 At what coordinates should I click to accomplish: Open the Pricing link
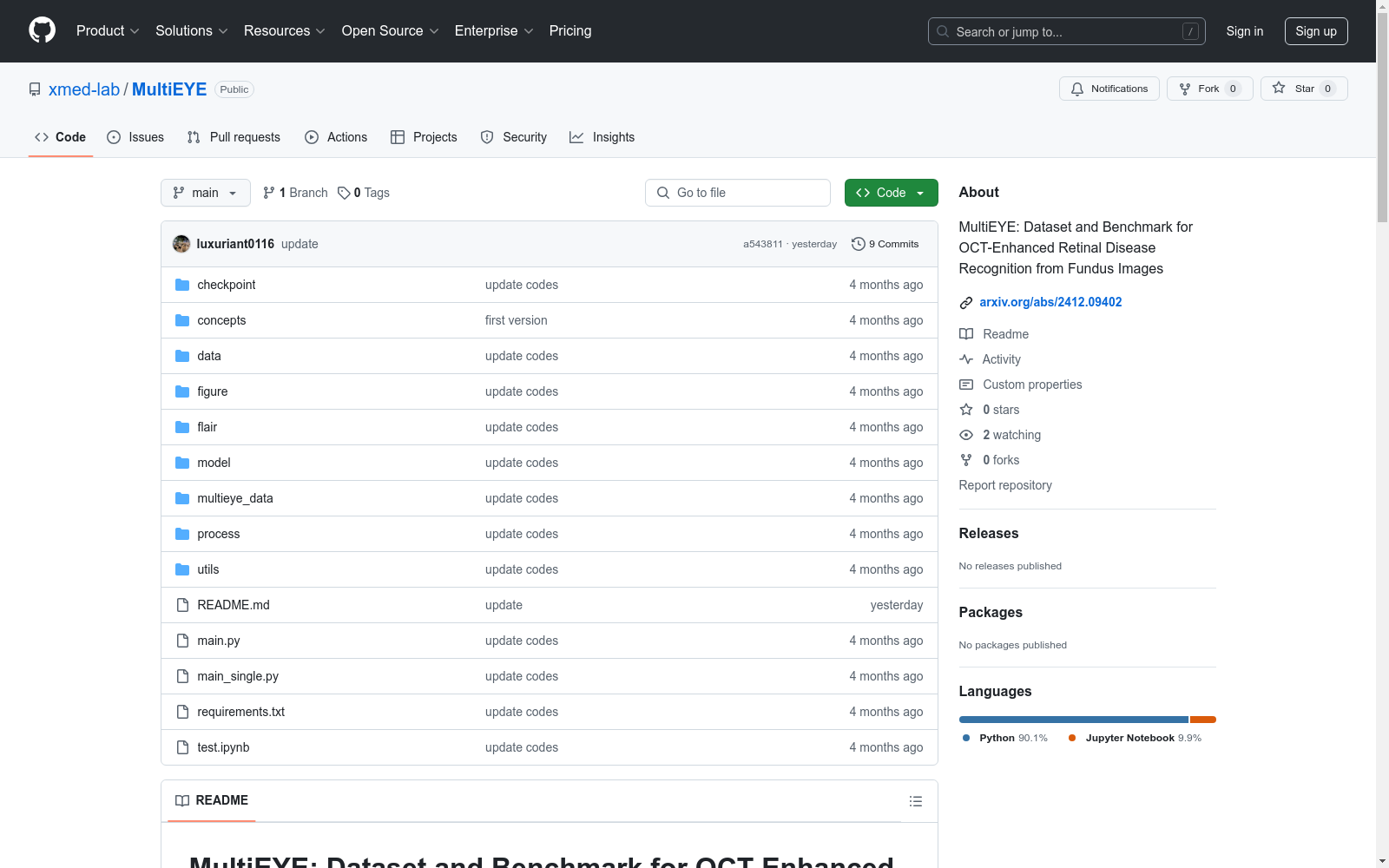(570, 30)
